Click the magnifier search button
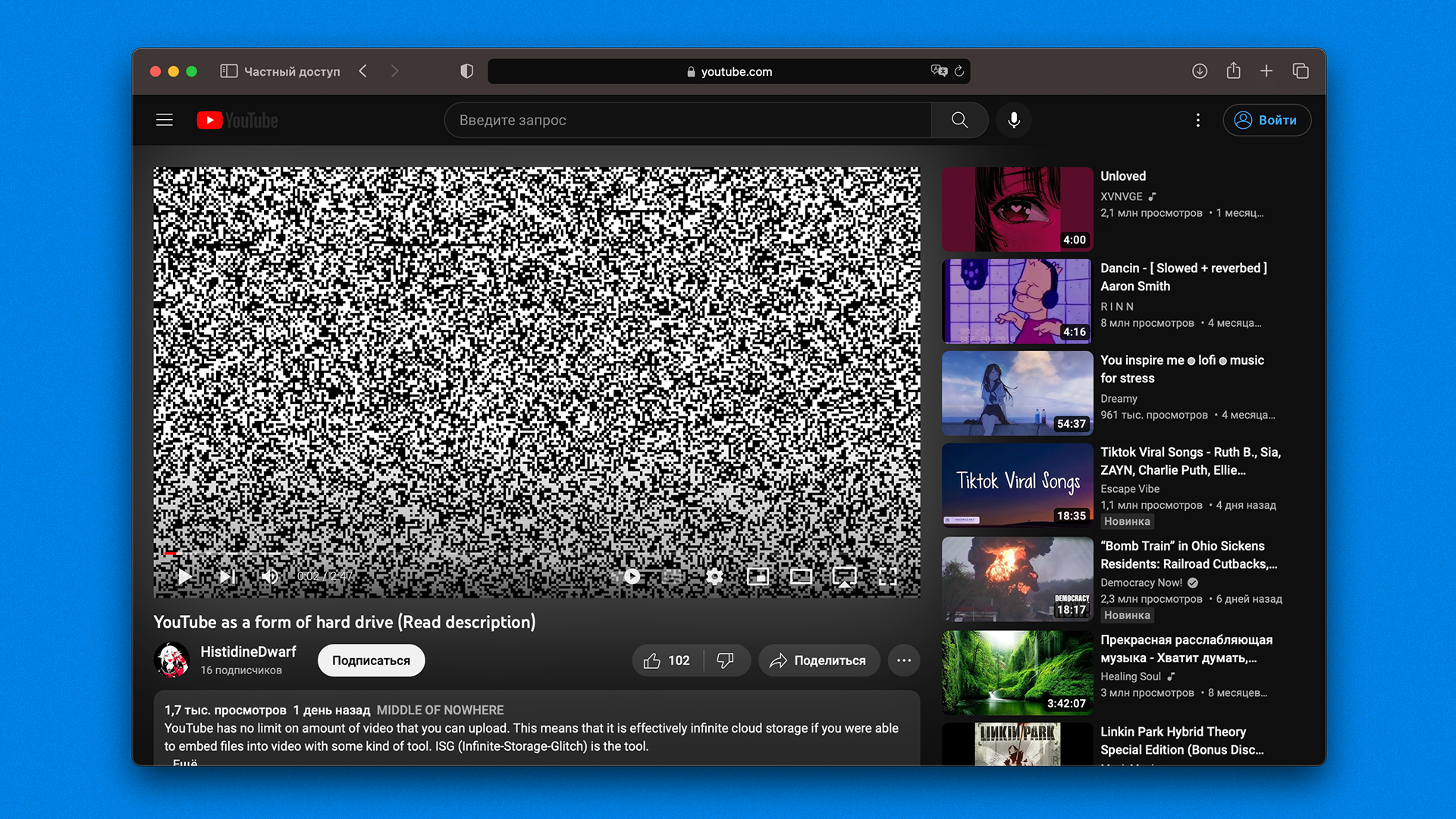Image resolution: width=1456 pixels, height=819 pixels. pyautogui.click(x=959, y=120)
